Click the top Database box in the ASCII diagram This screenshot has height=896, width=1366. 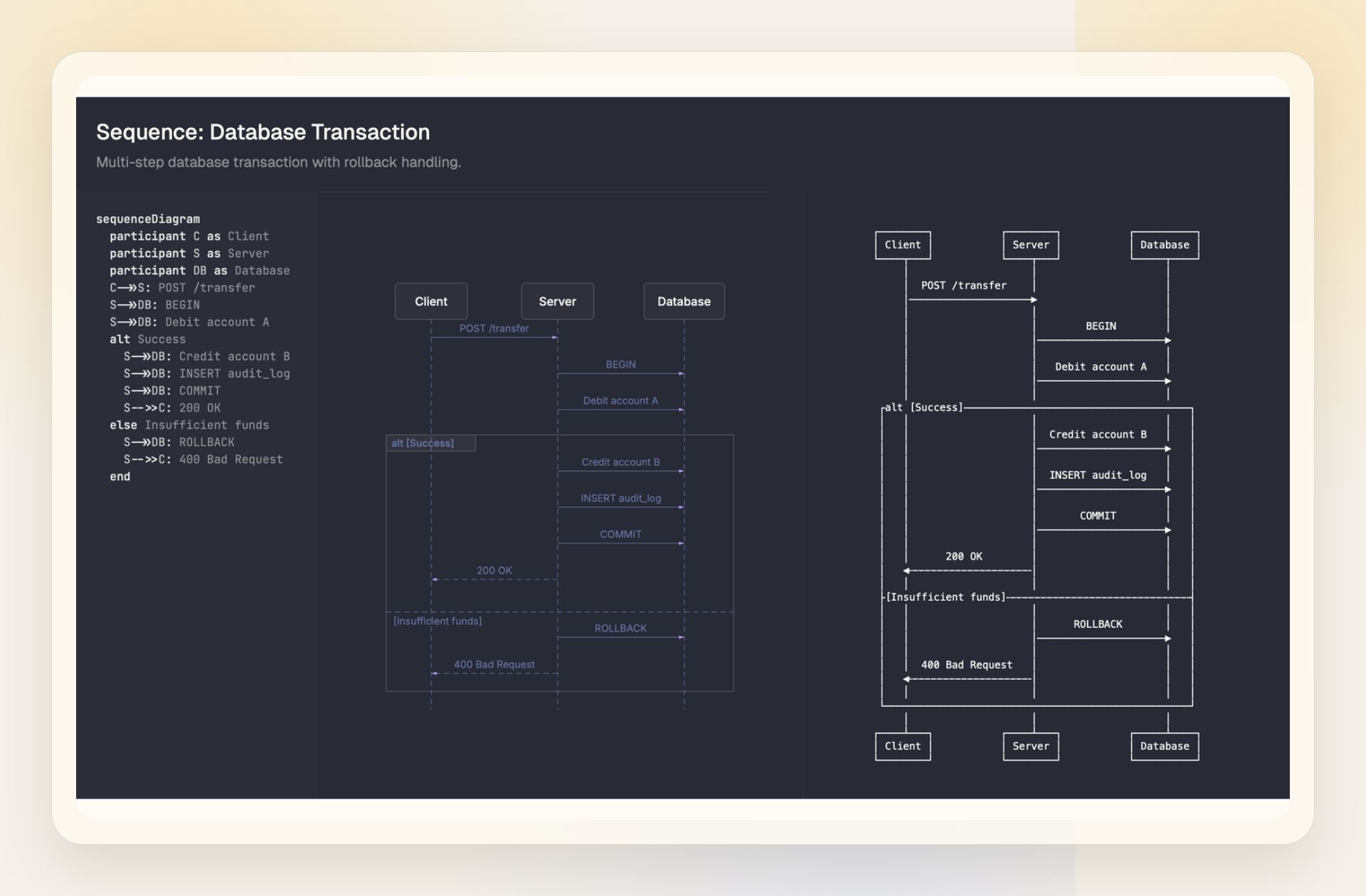tap(1165, 245)
